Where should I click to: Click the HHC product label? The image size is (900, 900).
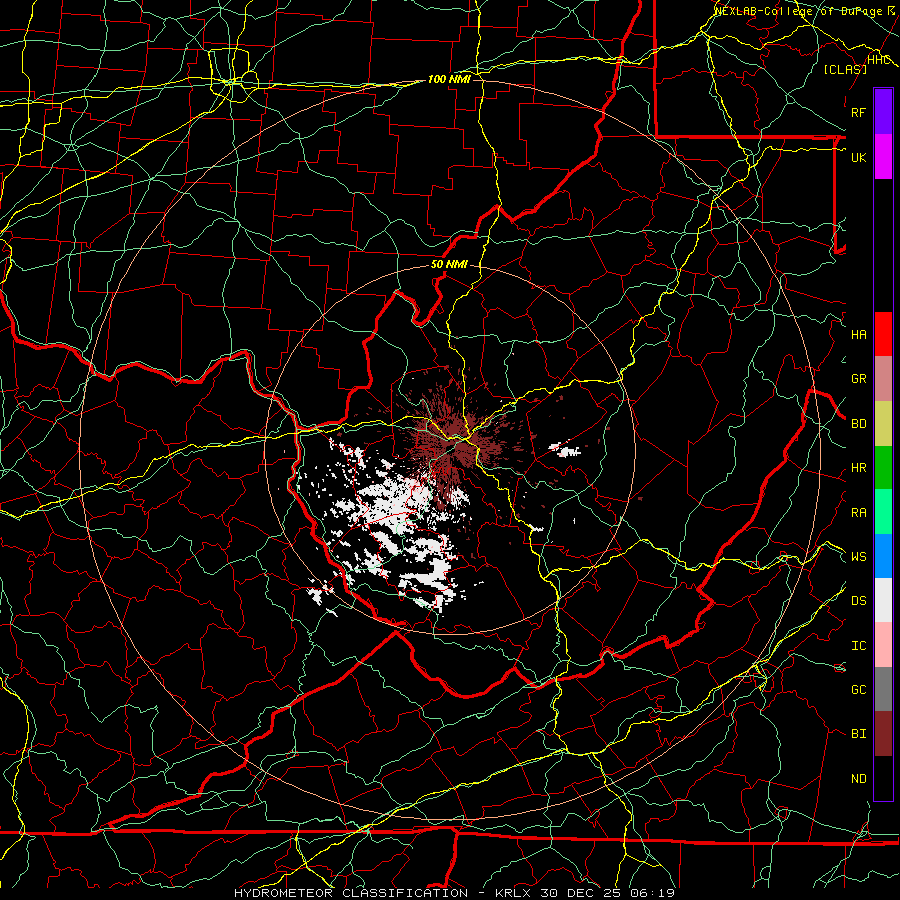pos(879,60)
